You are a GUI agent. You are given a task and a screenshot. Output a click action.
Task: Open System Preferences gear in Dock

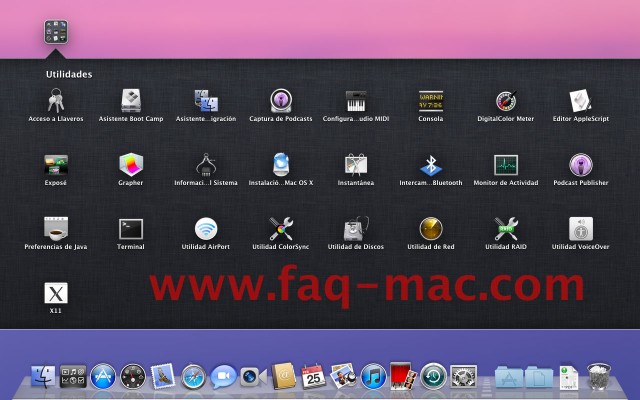click(463, 376)
